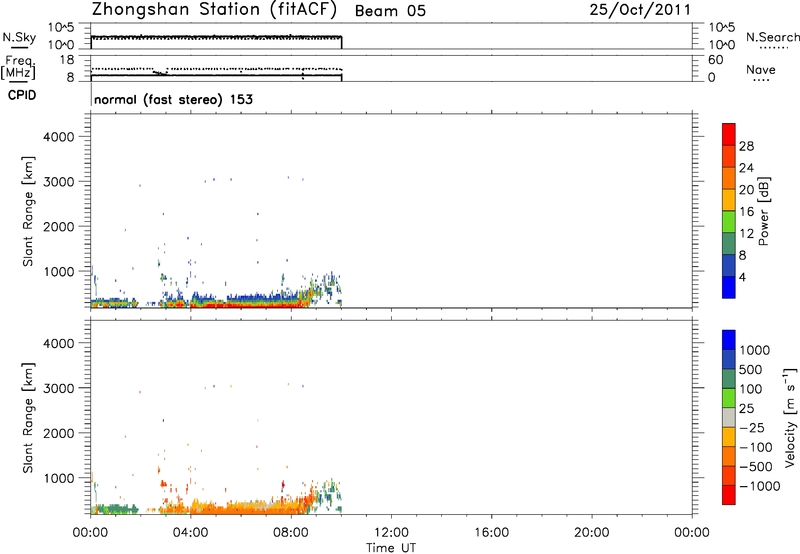Click the '4' label on the Power scale
This screenshot has width=800, height=554.
pyautogui.click(x=742, y=278)
